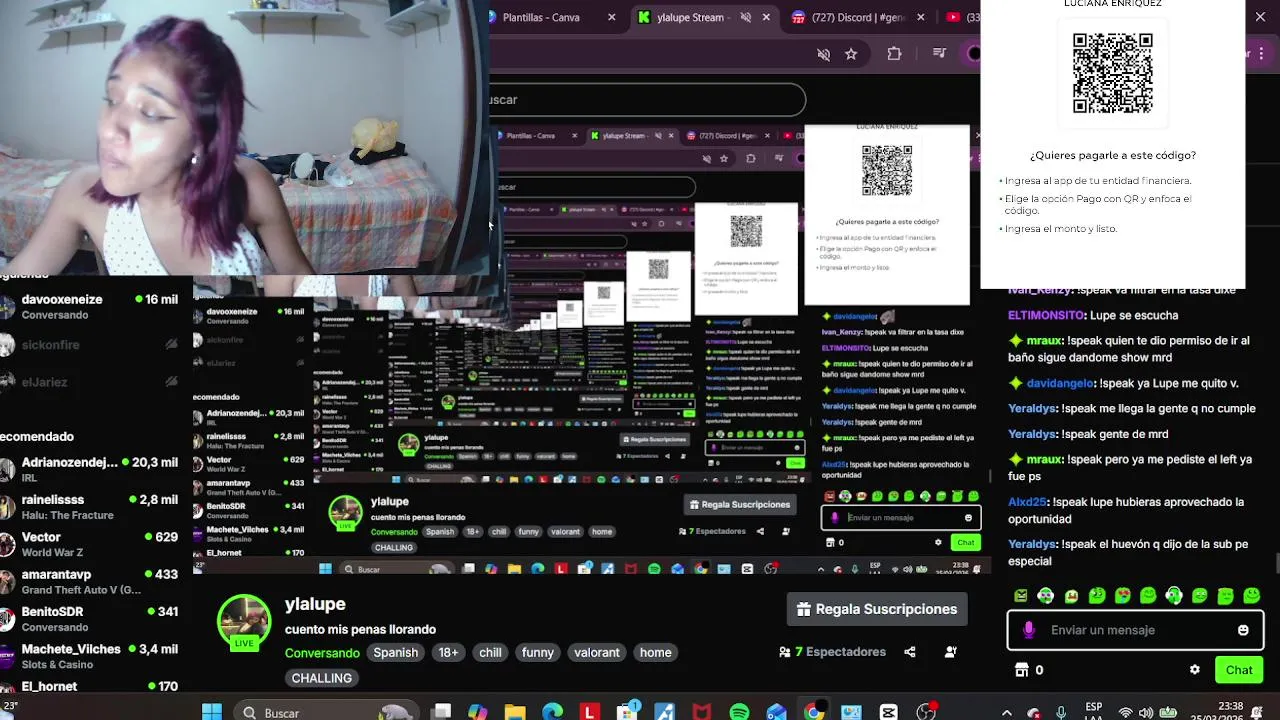Click the taskbar Buscar search box

coord(325,712)
